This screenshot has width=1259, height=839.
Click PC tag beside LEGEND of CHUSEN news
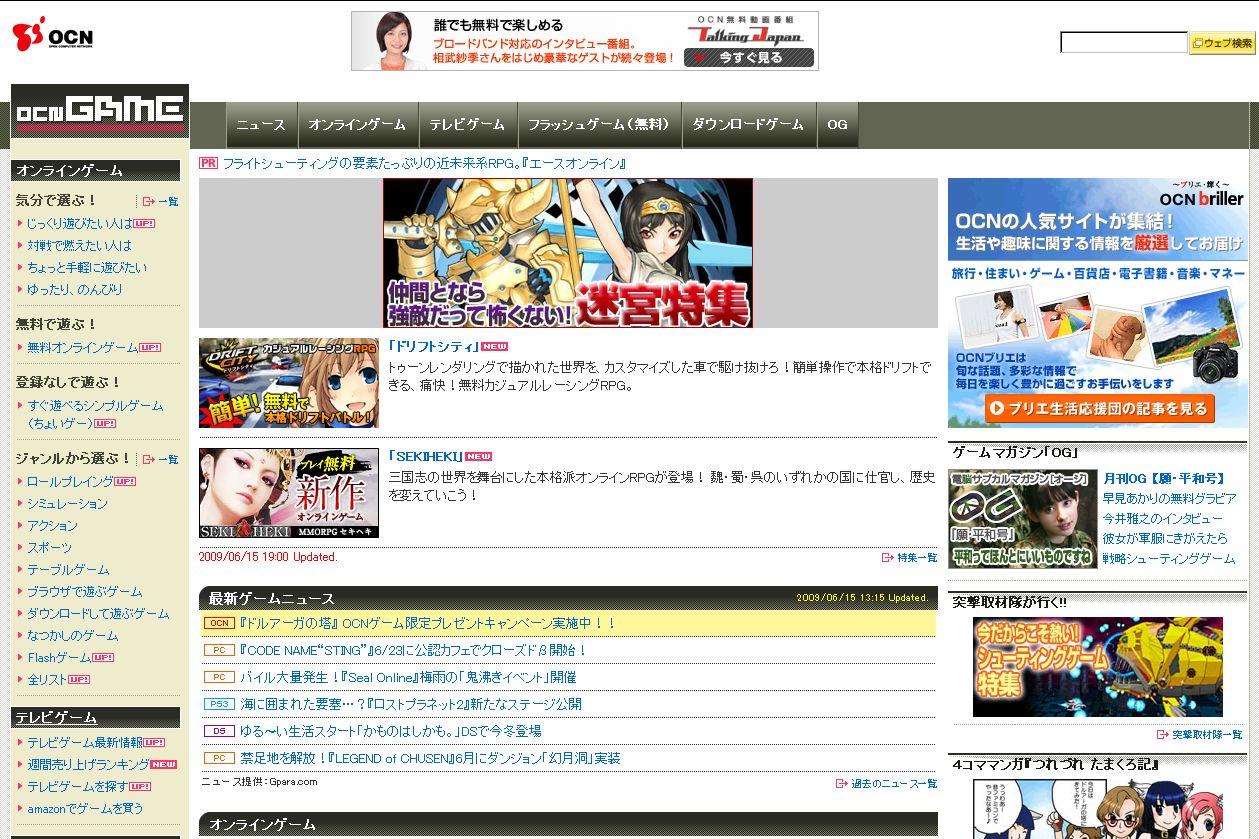click(x=219, y=758)
